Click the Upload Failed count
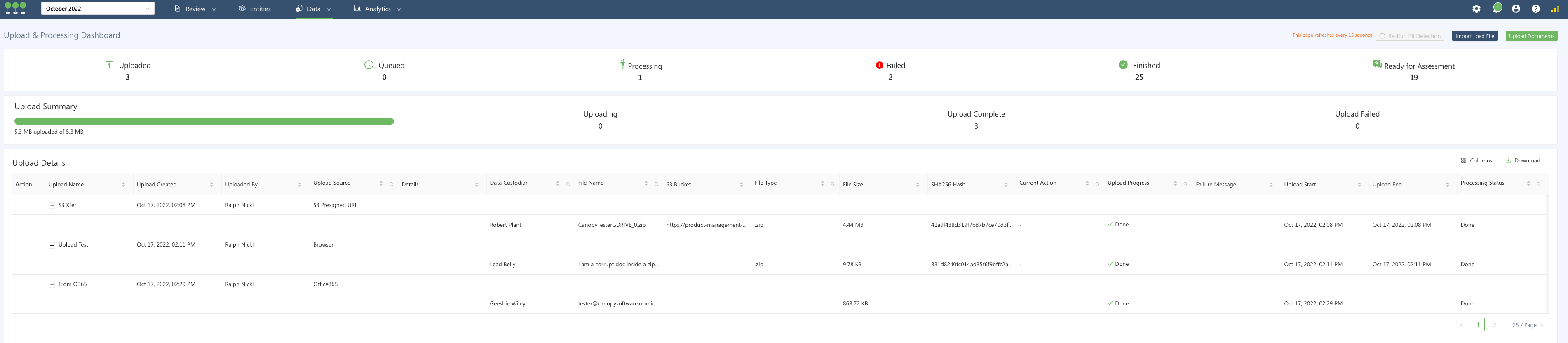 (1357, 126)
